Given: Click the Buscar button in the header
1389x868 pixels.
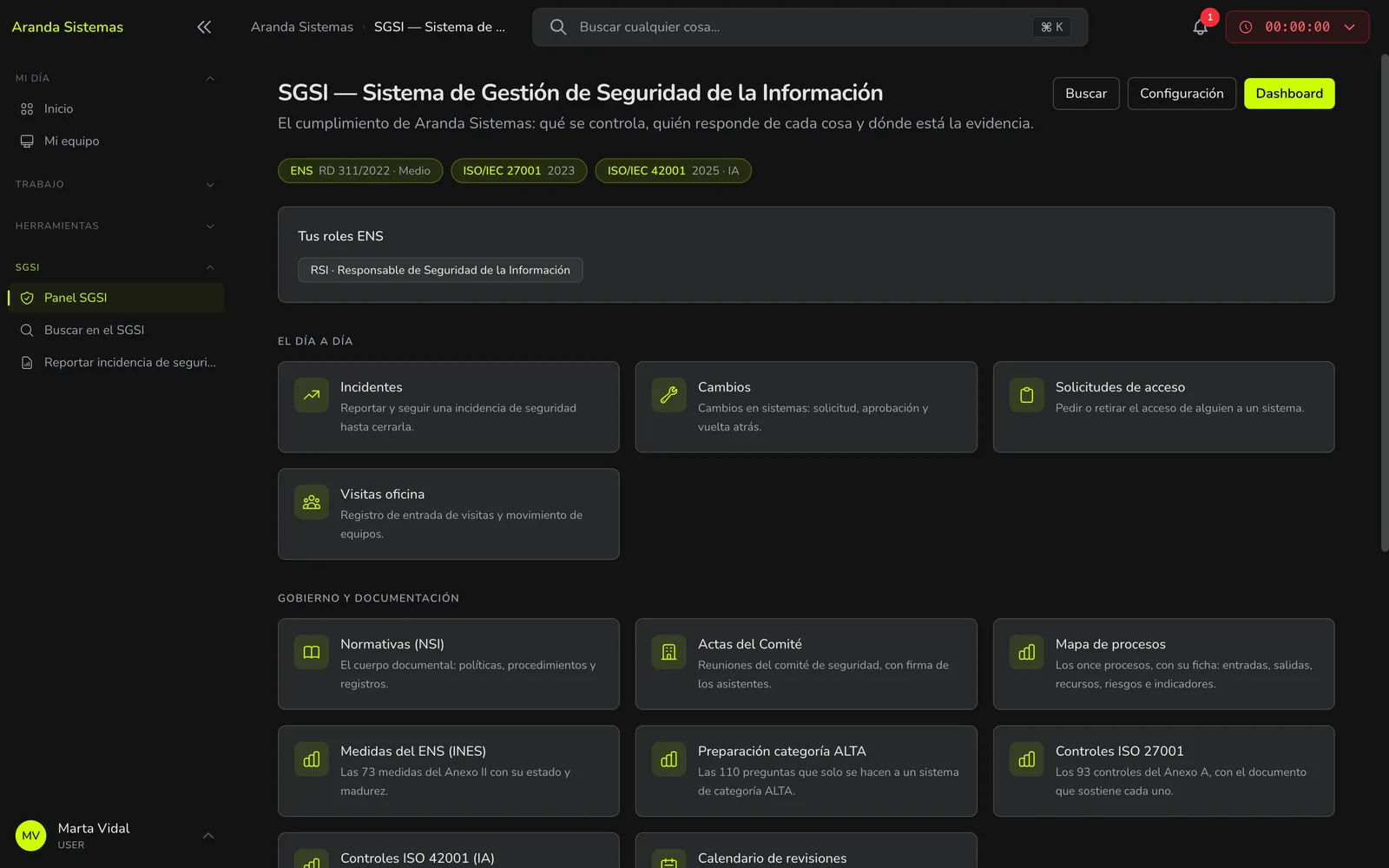Looking at the screenshot, I should [1086, 94].
